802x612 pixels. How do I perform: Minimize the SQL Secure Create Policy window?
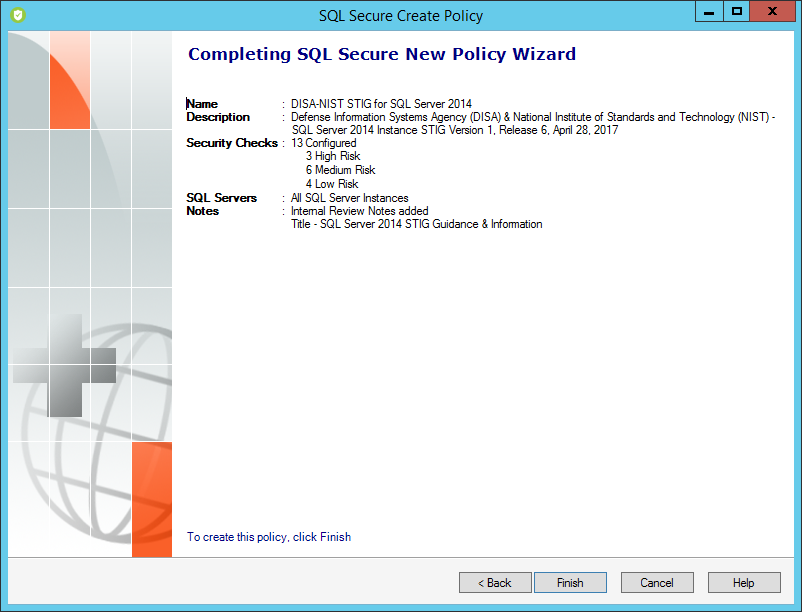tap(709, 11)
